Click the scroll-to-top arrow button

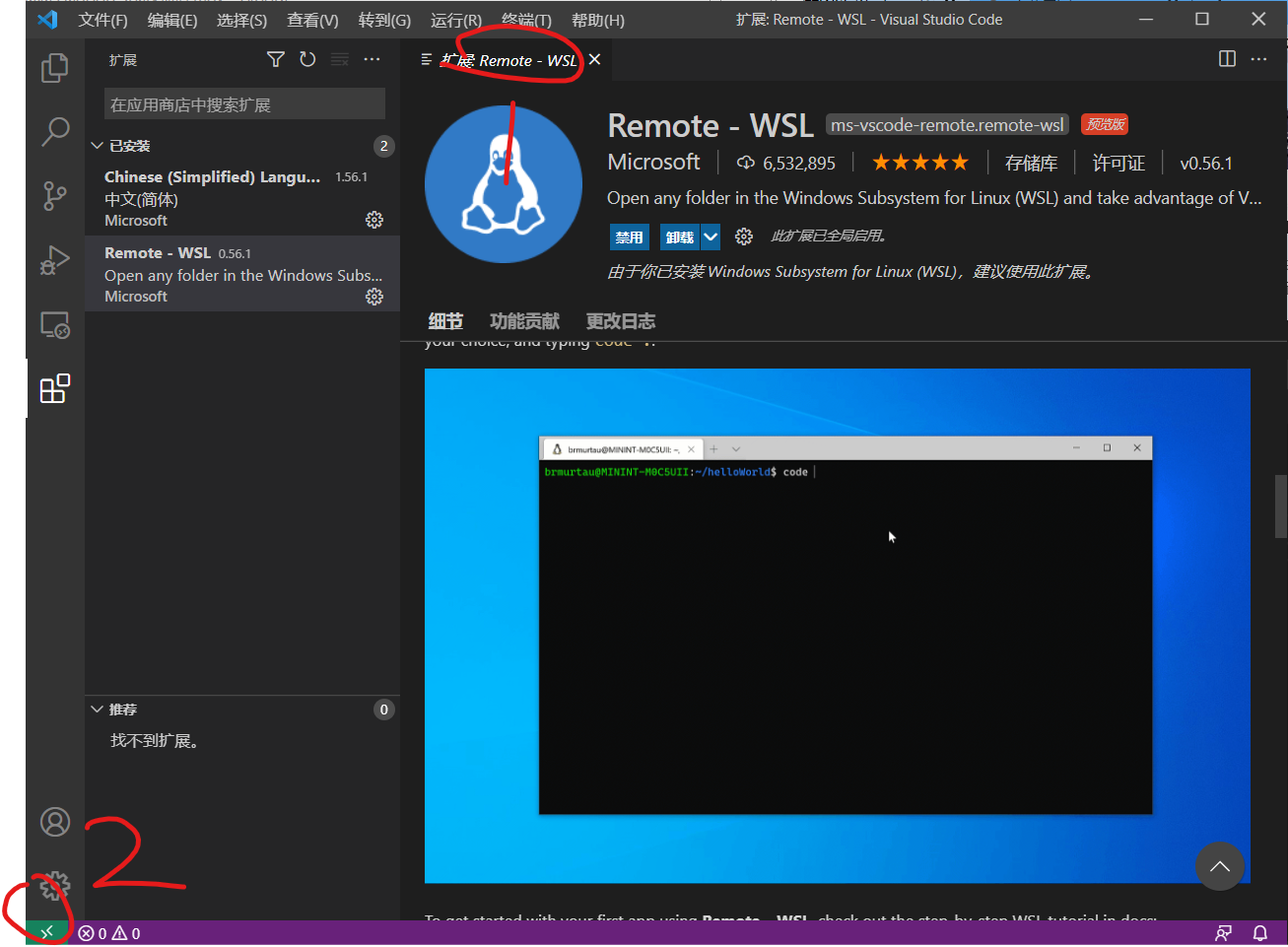[1220, 866]
